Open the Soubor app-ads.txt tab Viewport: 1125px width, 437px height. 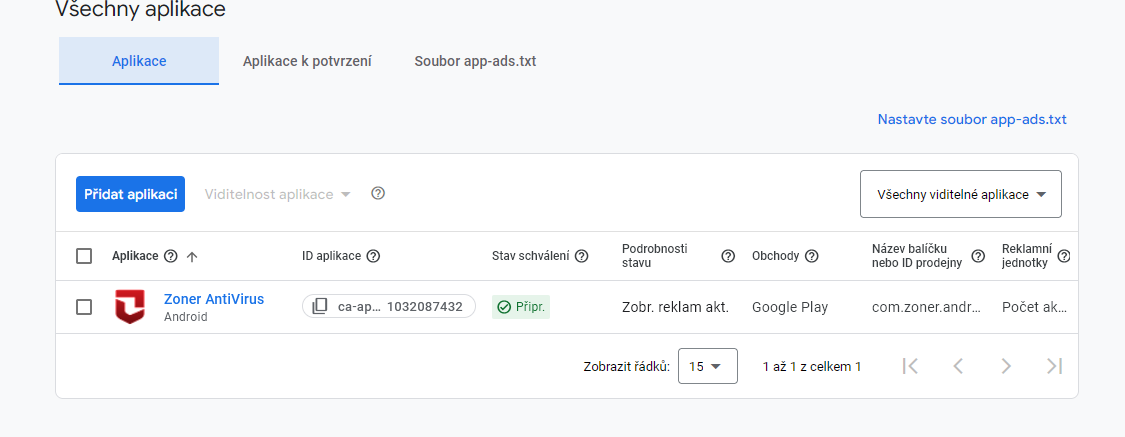point(475,61)
